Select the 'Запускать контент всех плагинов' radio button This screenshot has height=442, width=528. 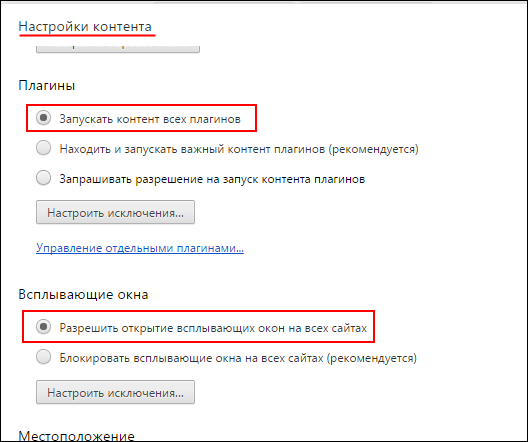pyautogui.click(x=43, y=118)
